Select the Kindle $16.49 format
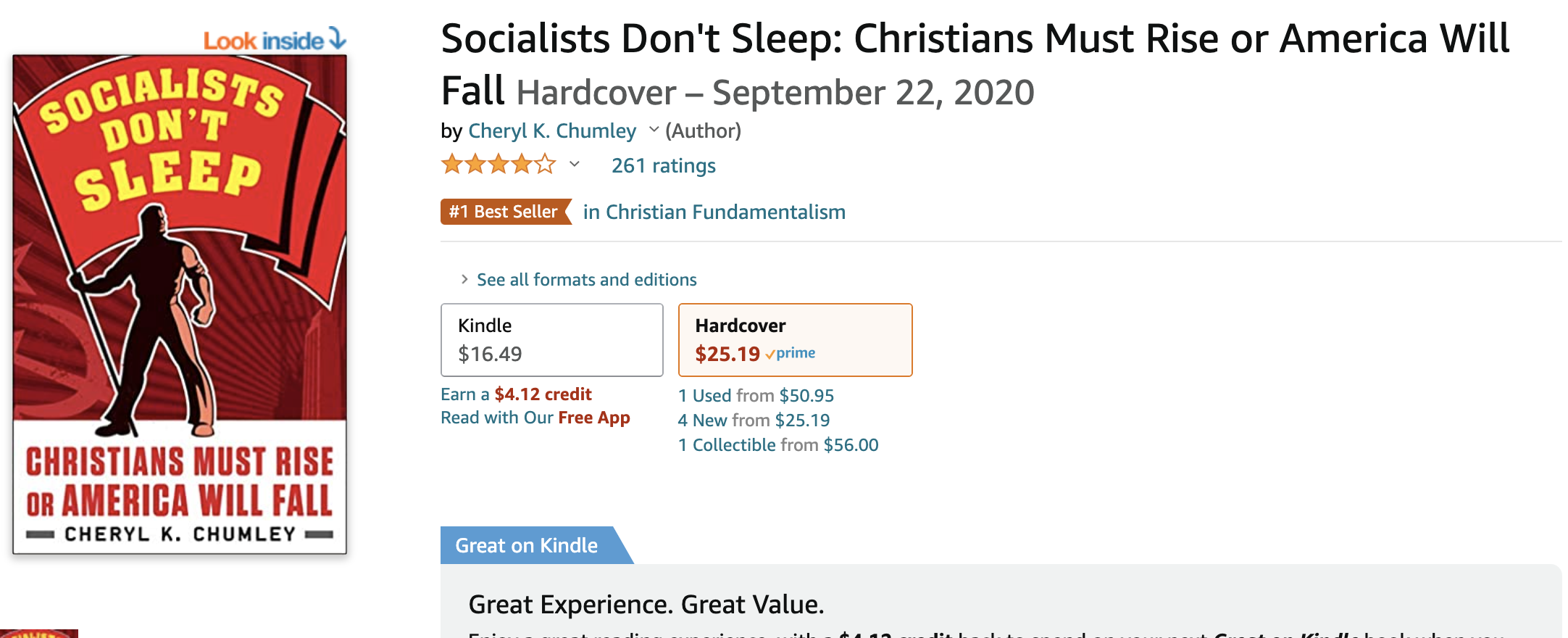The width and height of the screenshot is (1568, 638). pos(551,339)
